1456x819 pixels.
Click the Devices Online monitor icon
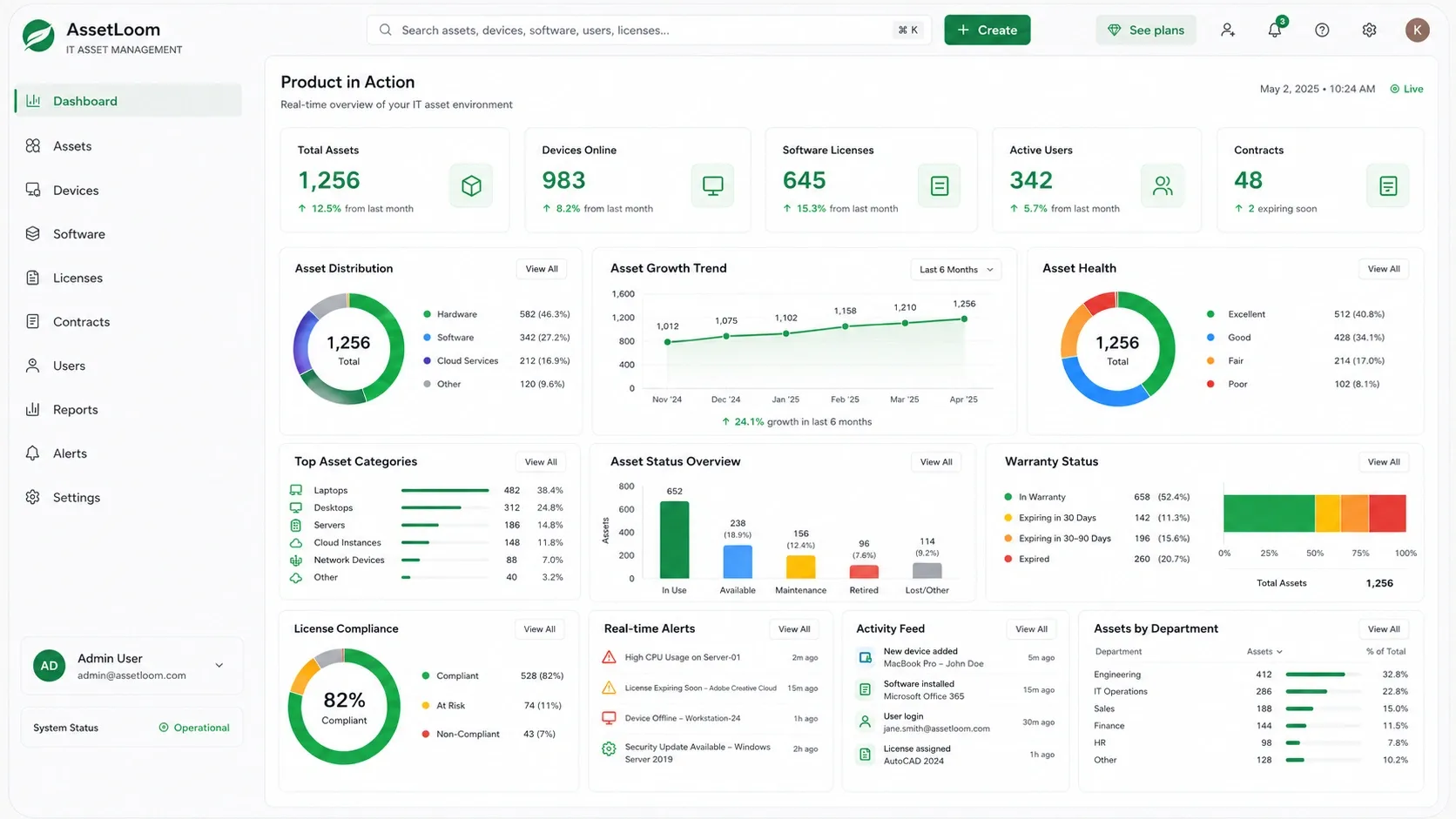(x=713, y=185)
